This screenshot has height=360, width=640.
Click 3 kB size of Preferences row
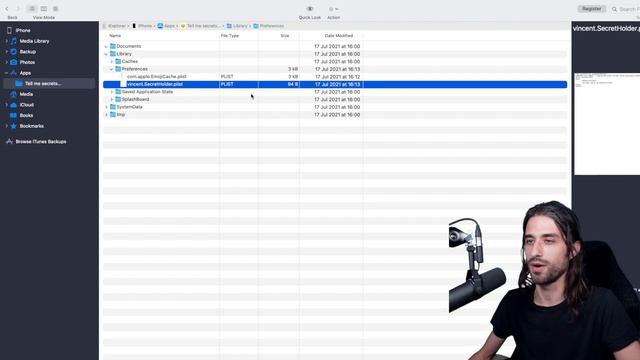pyautogui.click(x=293, y=69)
